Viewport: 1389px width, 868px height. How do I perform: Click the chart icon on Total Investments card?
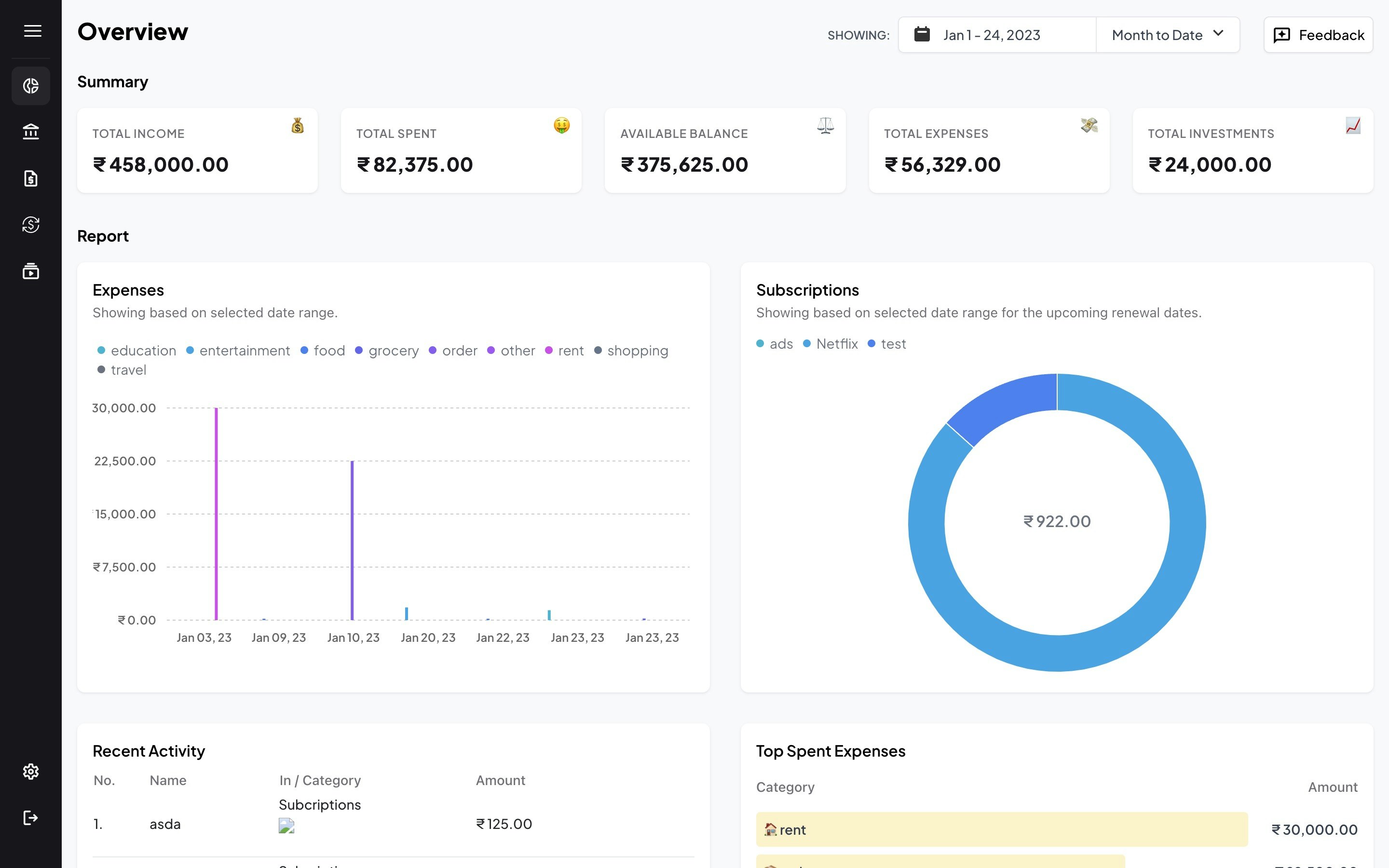point(1353,125)
